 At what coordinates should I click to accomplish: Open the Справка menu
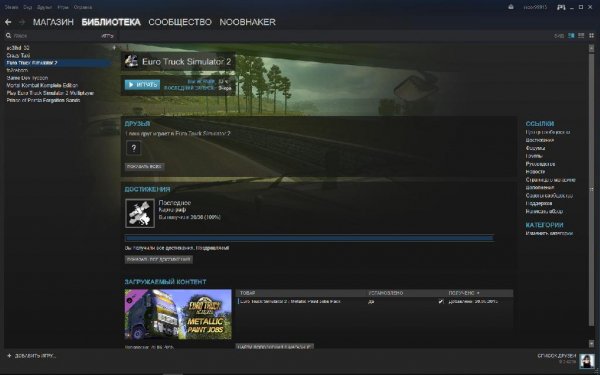(x=82, y=7)
